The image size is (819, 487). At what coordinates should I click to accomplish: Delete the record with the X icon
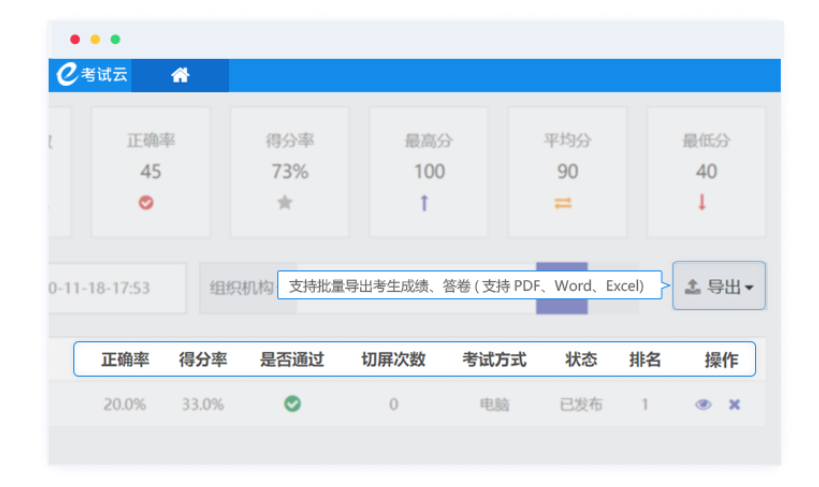[734, 404]
